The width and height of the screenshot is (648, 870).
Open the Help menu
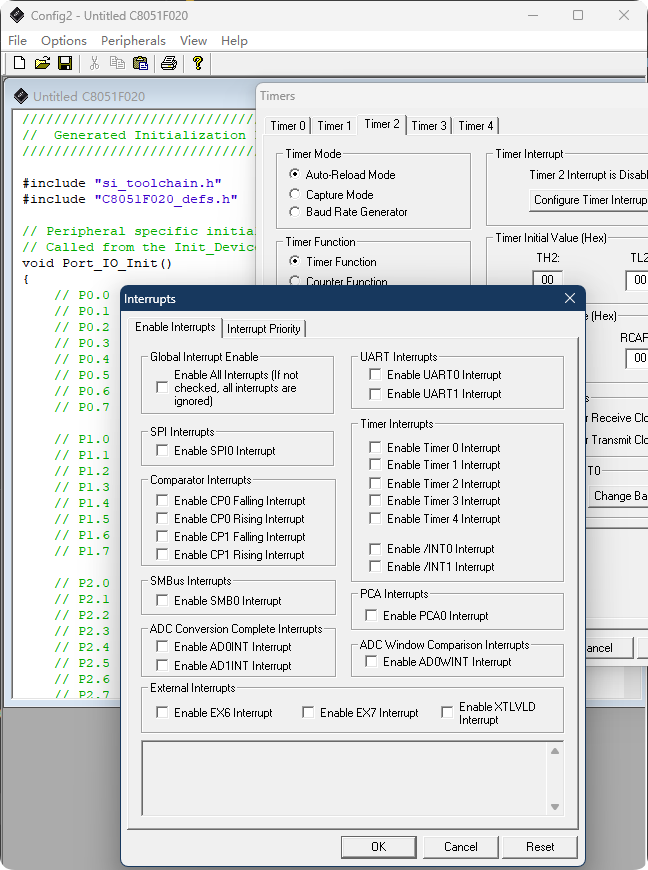[x=234, y=41]
